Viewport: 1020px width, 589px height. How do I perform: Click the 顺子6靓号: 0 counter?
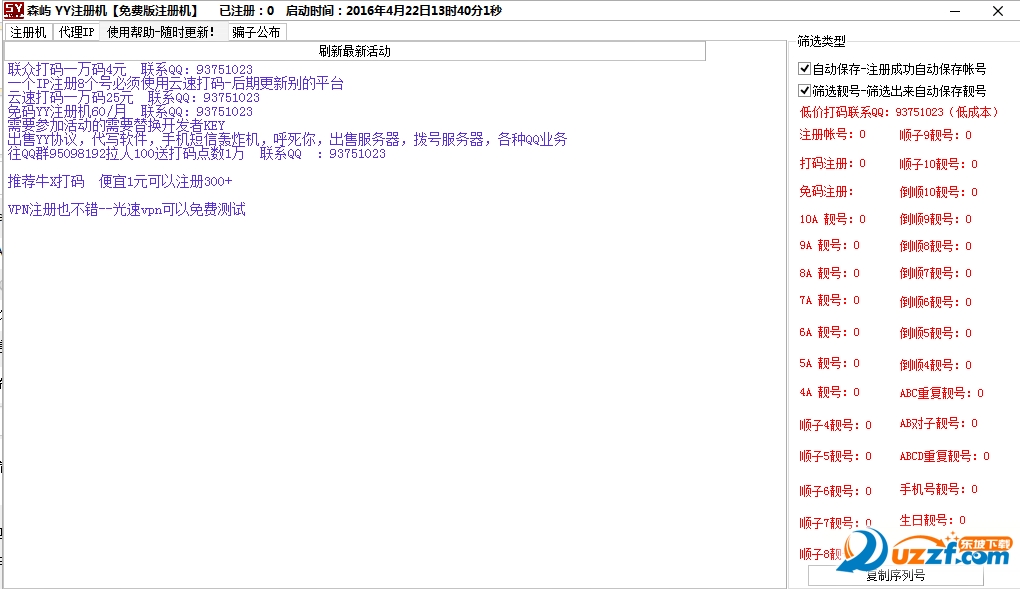(835, 491)
